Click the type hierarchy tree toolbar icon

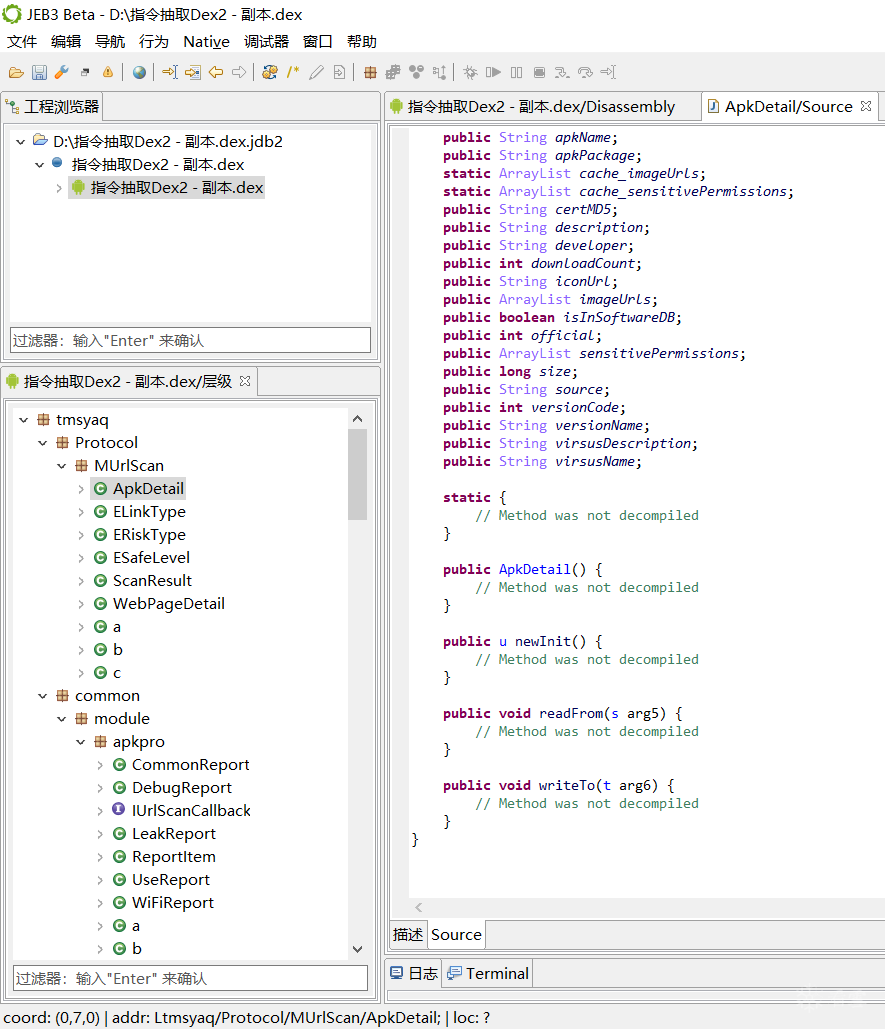pos(439,72)
